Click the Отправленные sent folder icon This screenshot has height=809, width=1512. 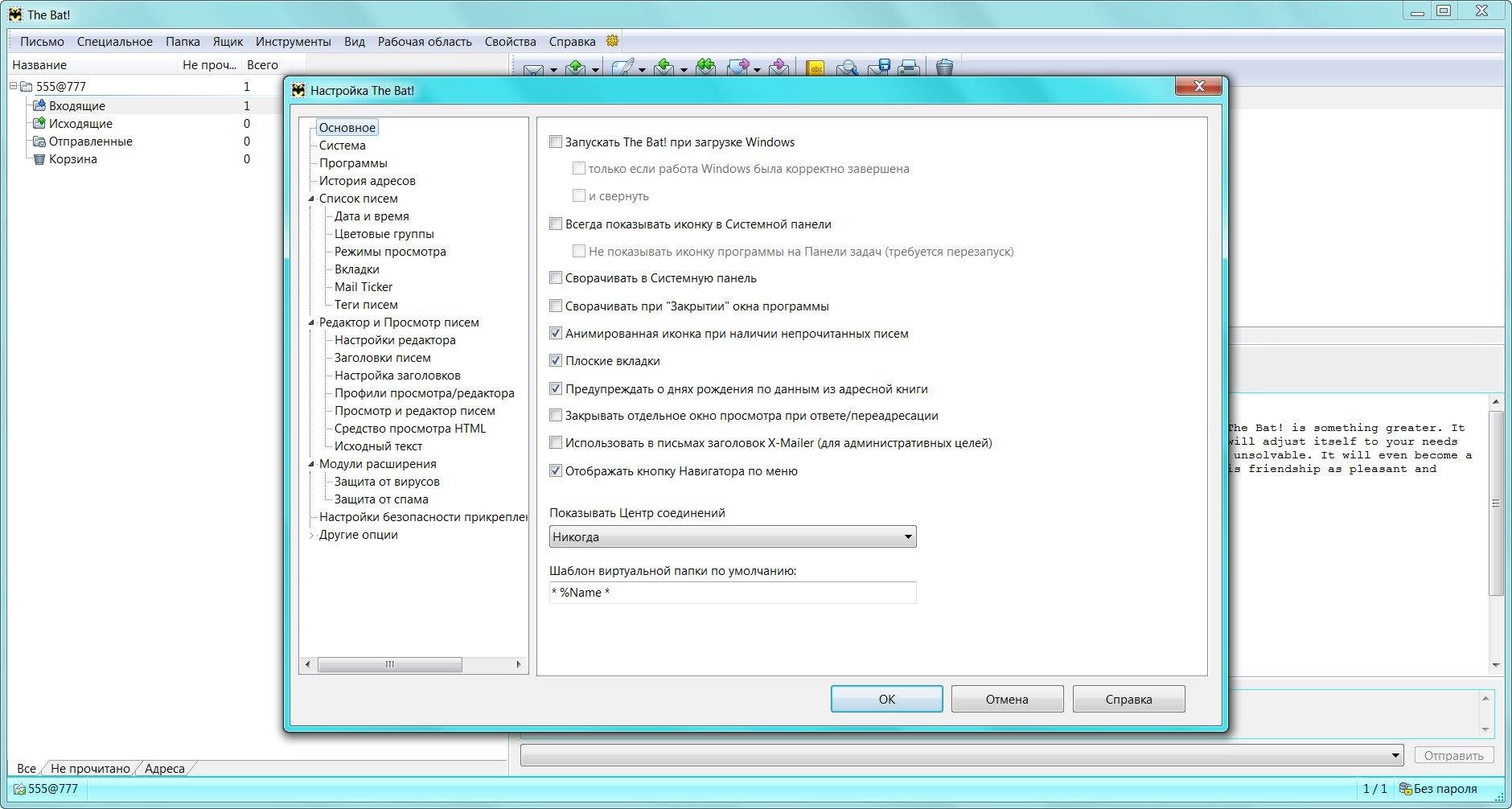(x=39, y=141)
